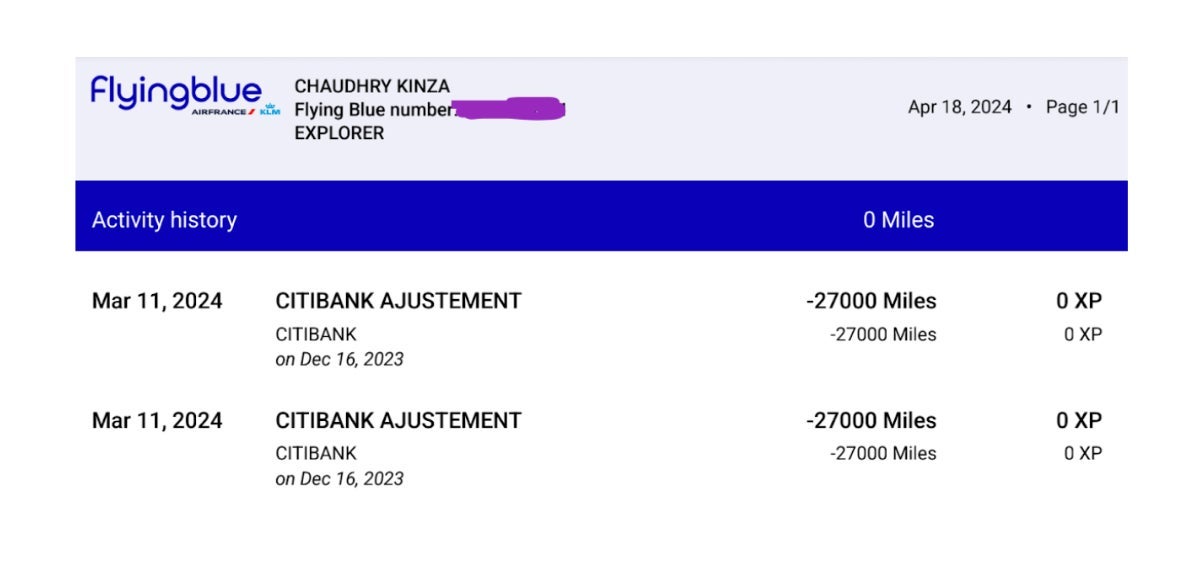Open the second CITIBANK AJUSTEMENT entry
1186x562 pixels.
pyautogui.click(x=398, y=420)
